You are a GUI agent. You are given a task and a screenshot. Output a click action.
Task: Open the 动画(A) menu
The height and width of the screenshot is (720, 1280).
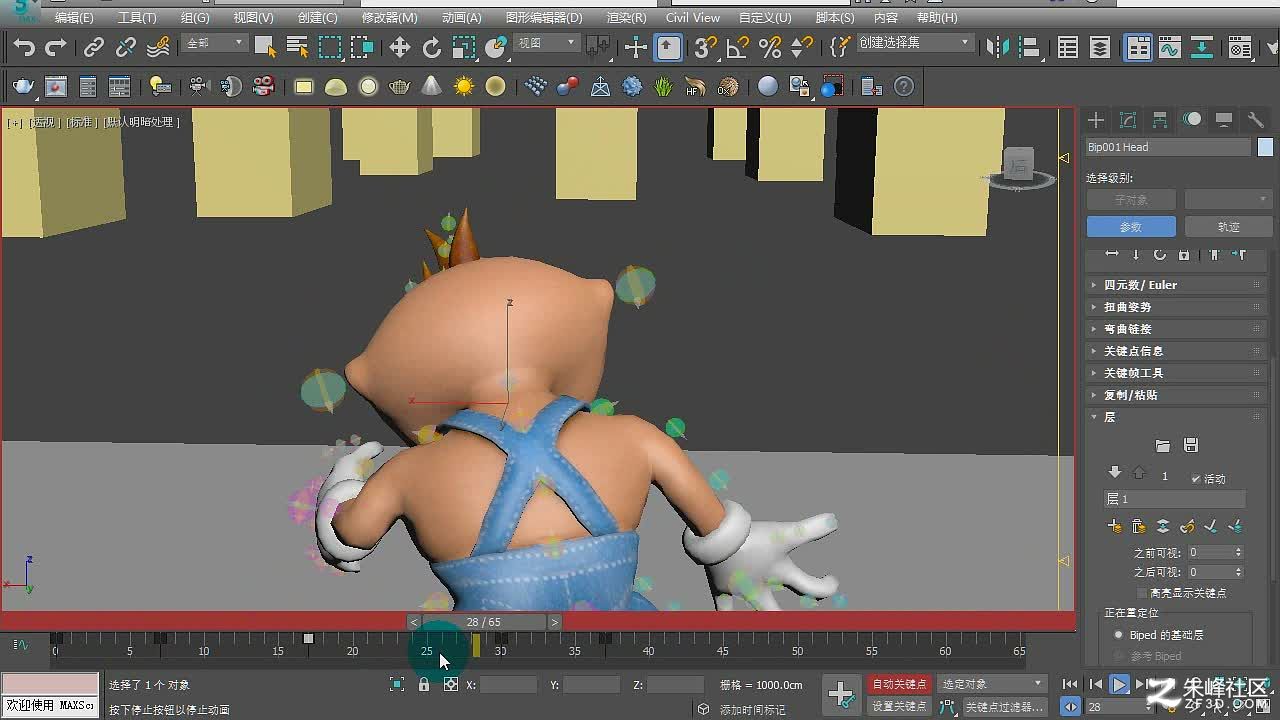click(x=461, y=18)
